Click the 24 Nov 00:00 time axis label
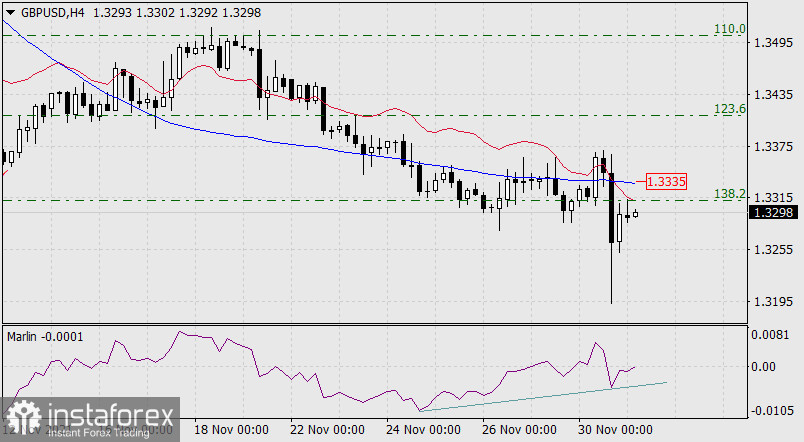Viewport: 804px width, 442px height. click(424, 430)
